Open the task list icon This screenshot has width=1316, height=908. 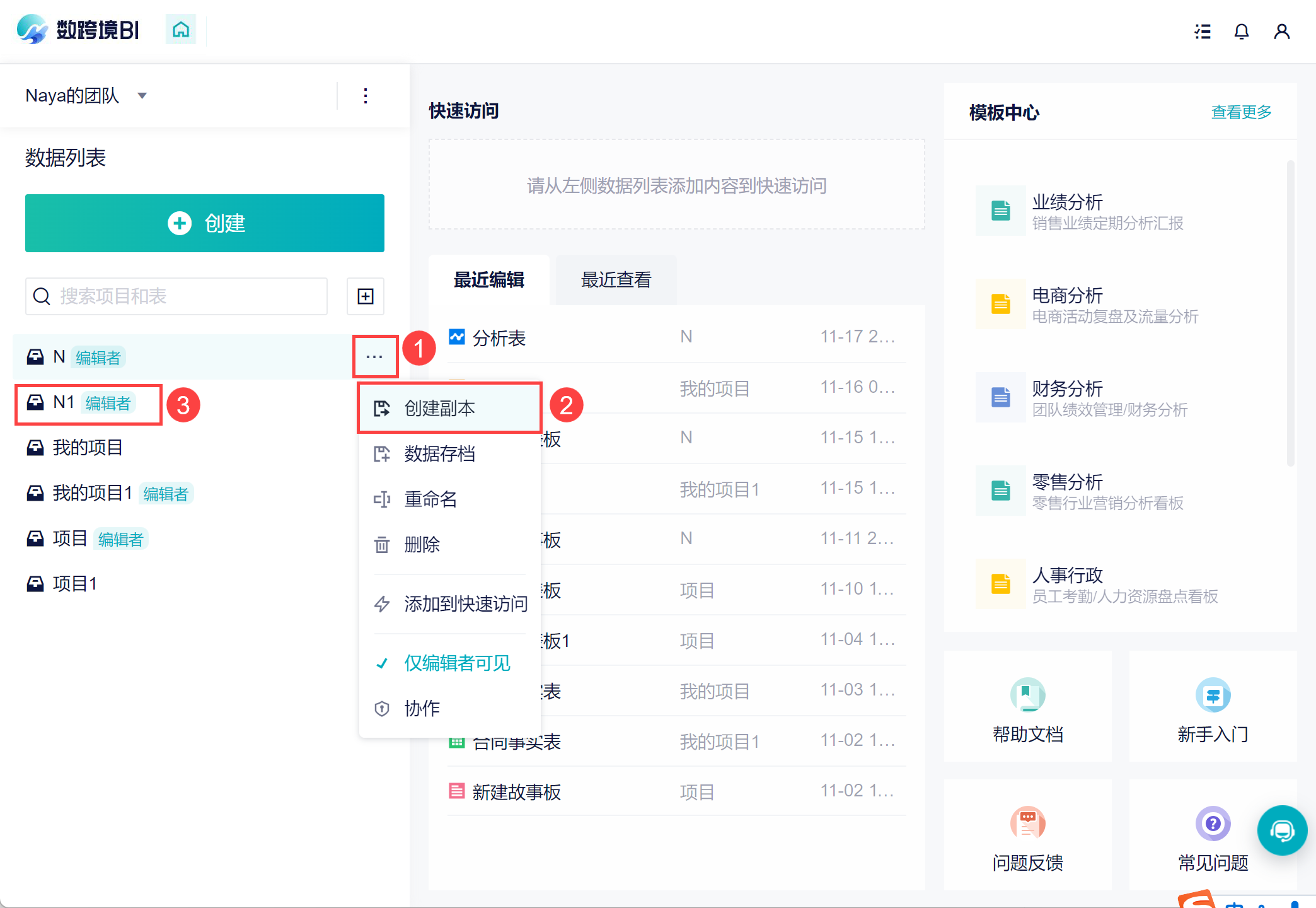1203,32
